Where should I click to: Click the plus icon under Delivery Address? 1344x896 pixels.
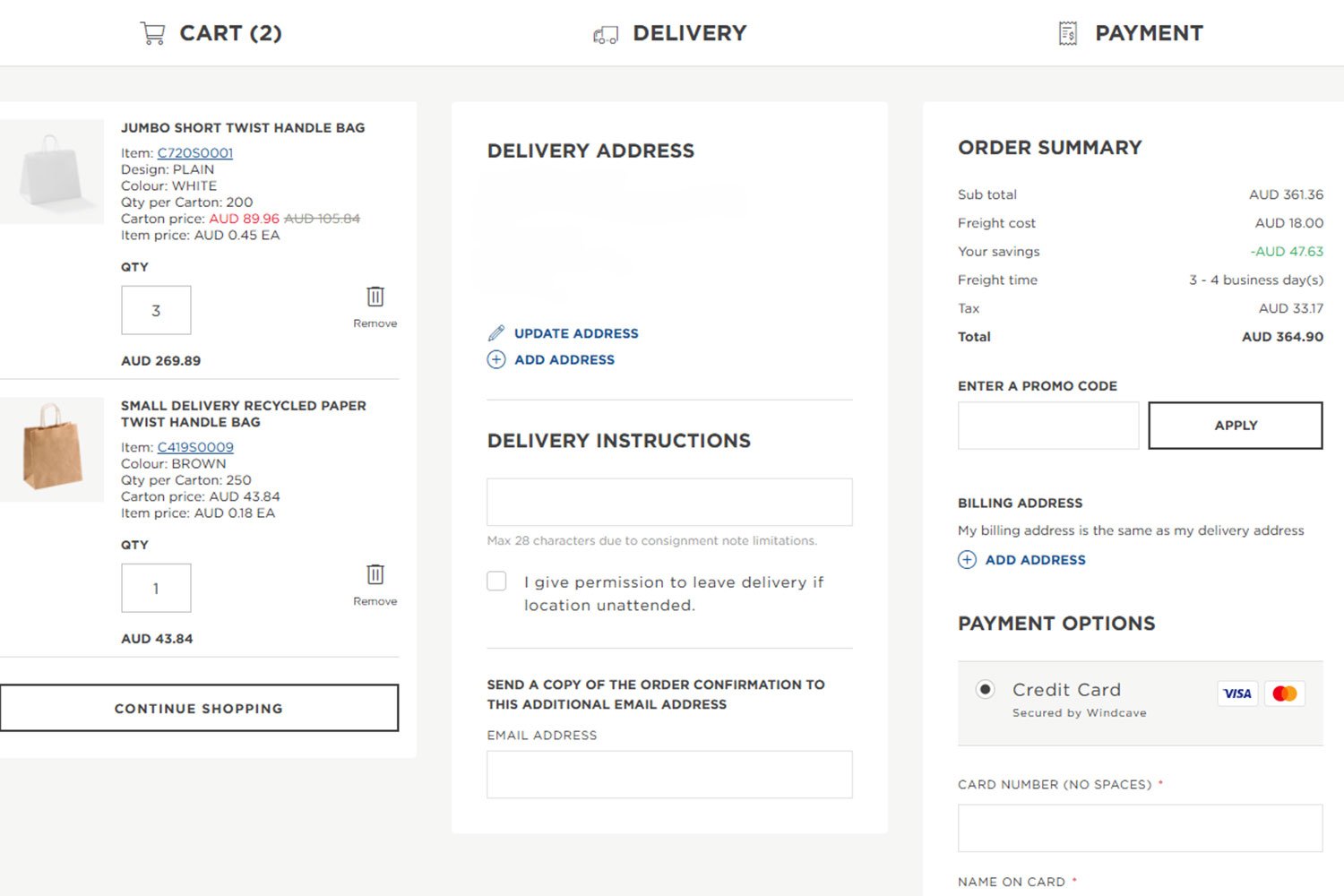point(496,360)
